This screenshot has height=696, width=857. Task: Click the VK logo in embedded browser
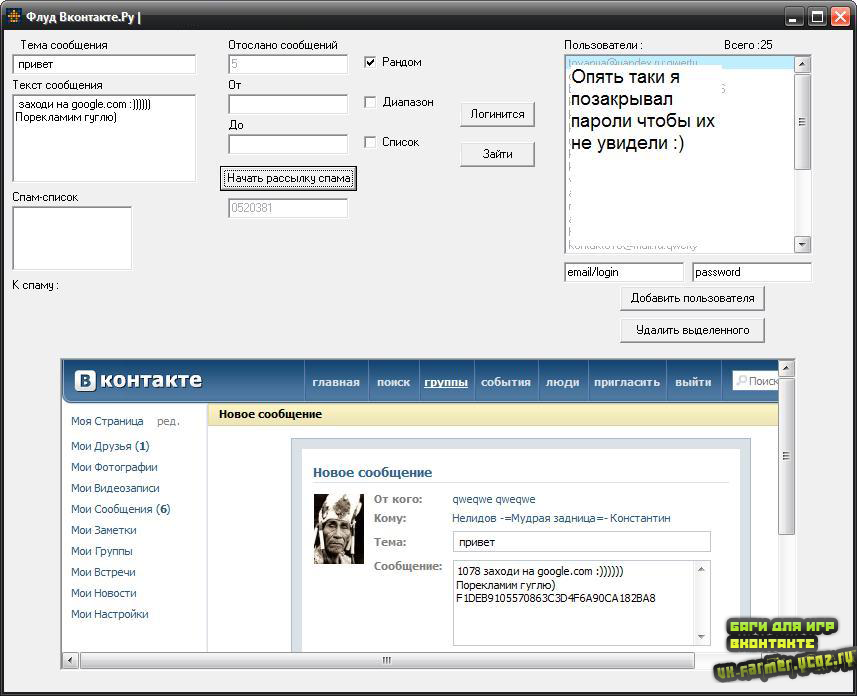coord(138,379)
